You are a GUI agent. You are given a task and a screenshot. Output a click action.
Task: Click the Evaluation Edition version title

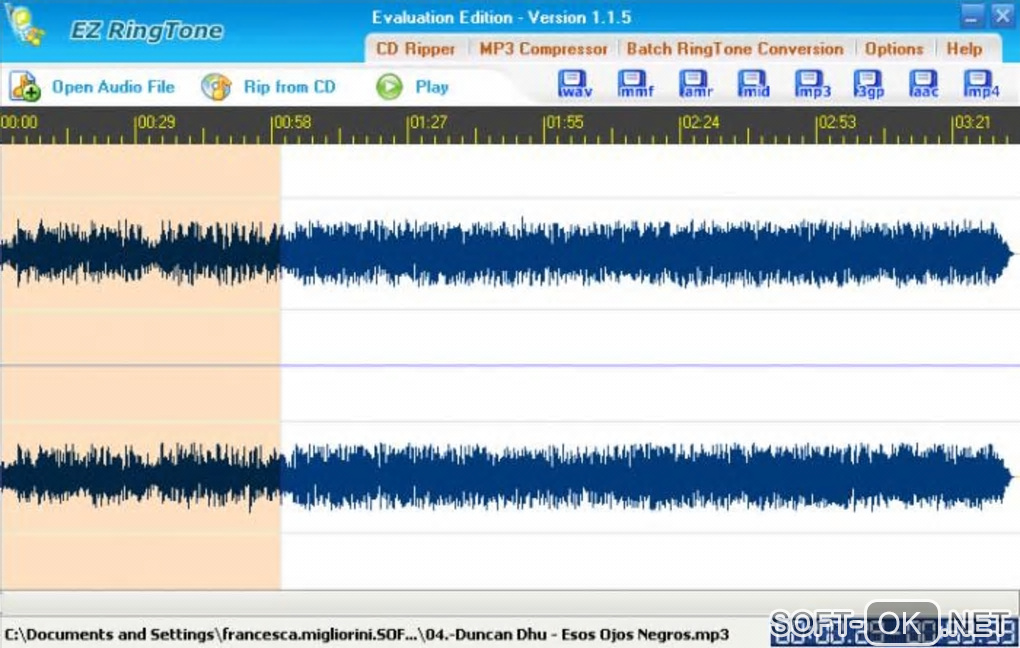coord(501,18)
